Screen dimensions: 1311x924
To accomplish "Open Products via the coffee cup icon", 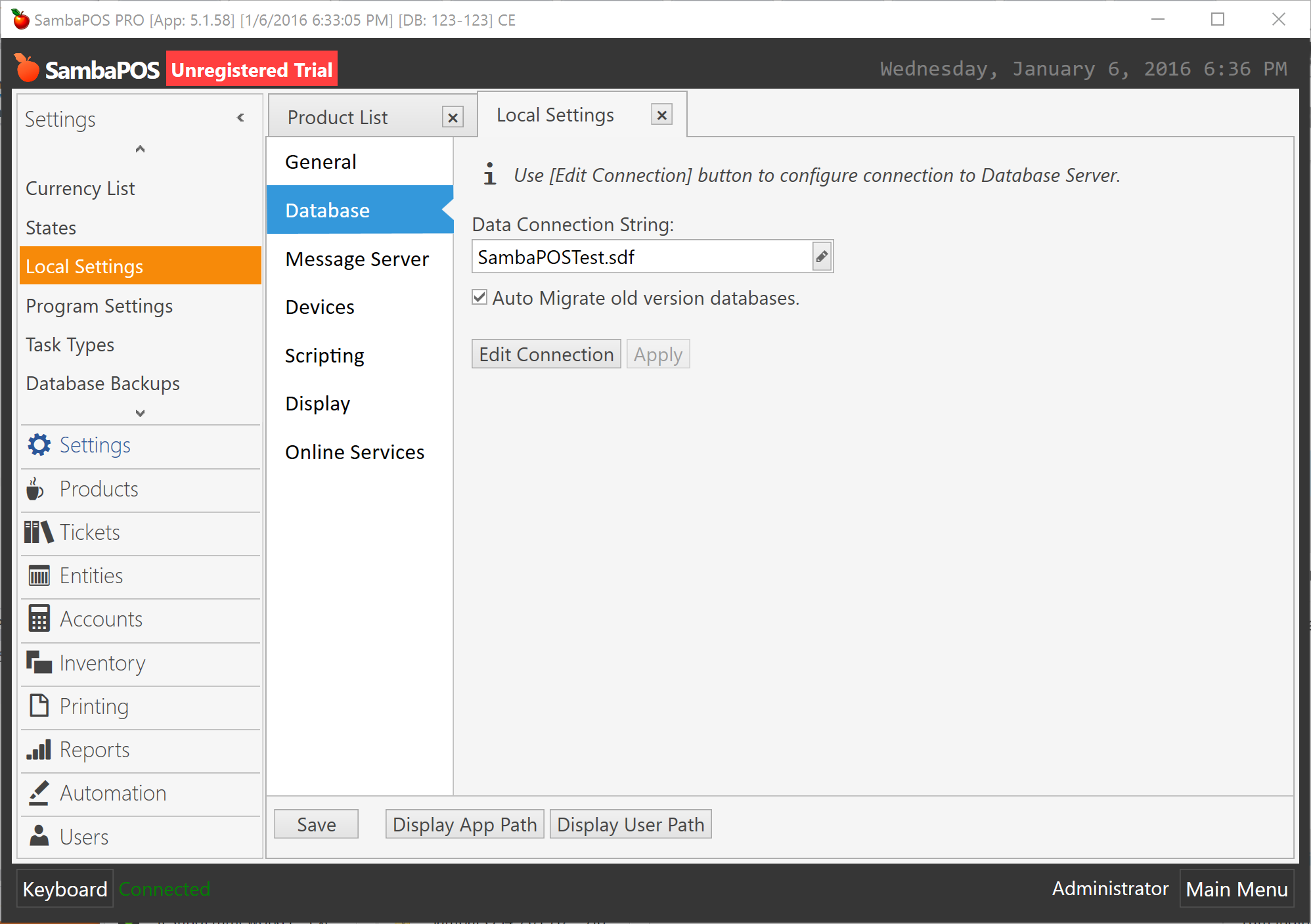I will (x=35, y=489).
